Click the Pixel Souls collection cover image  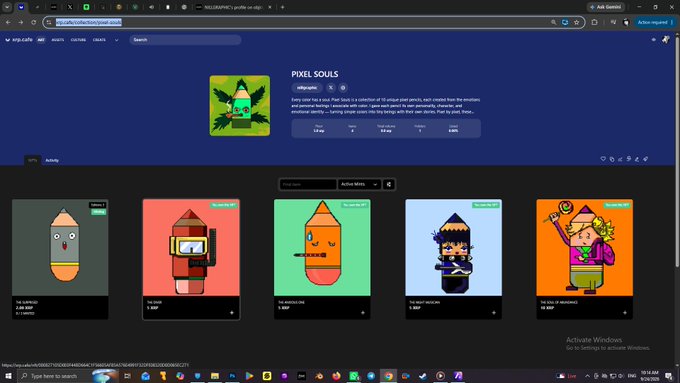click(x=240, y=106)
